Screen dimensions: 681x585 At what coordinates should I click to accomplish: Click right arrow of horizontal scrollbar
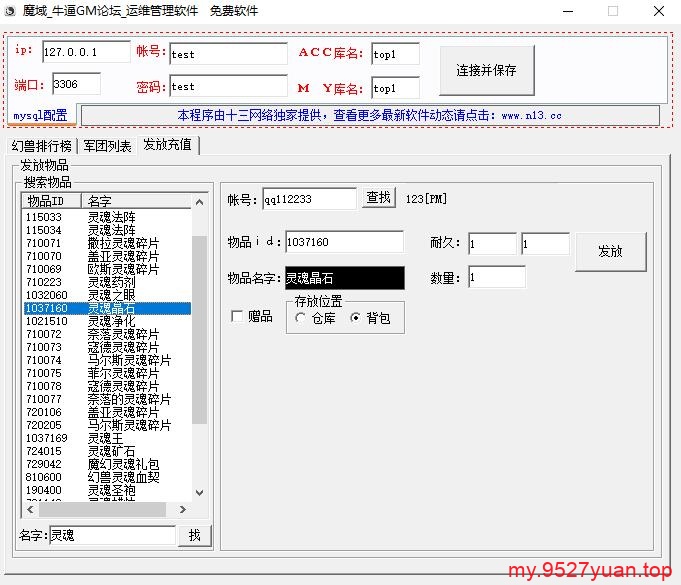[x=183, y=509]
